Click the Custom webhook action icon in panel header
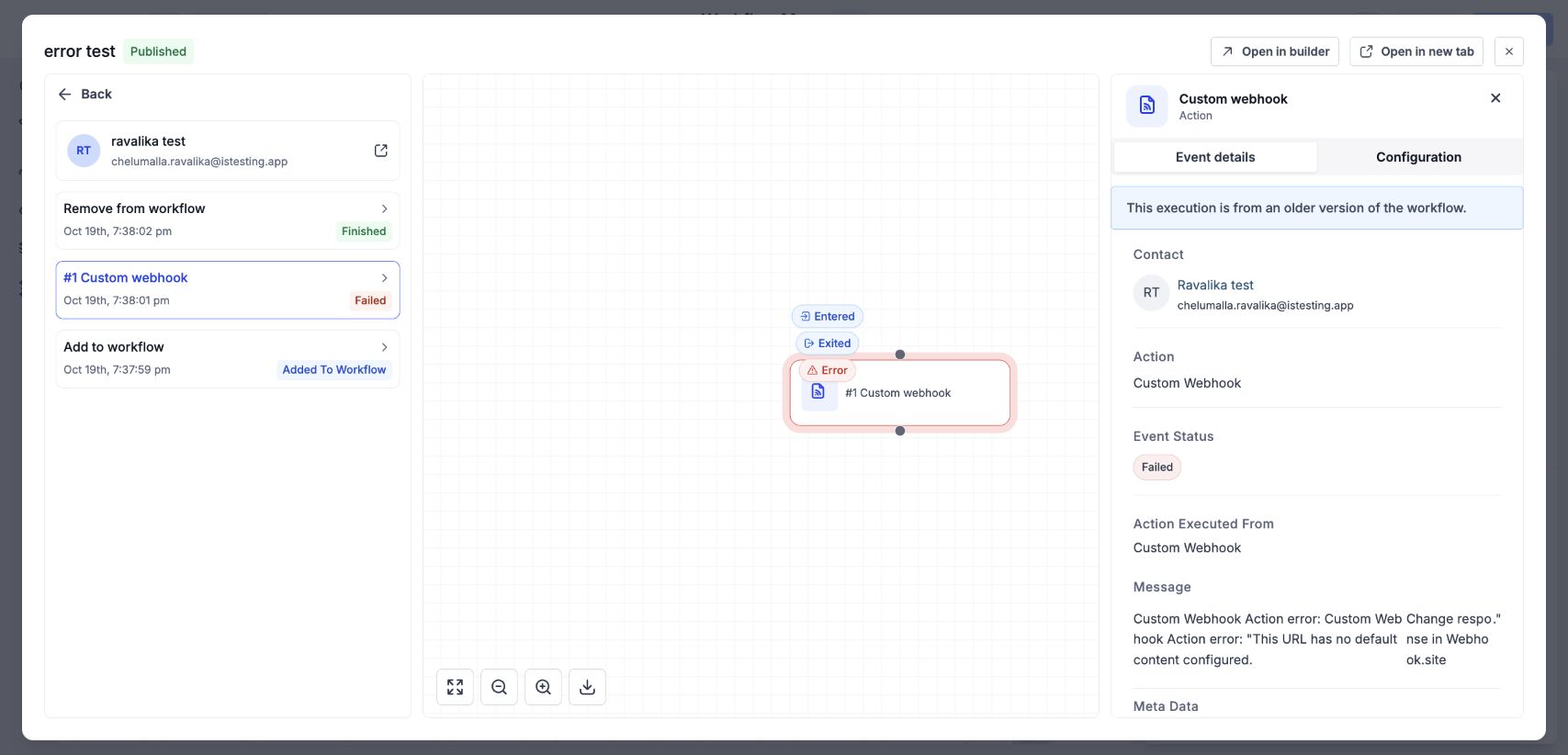Screen dimensions: 1568x755 pyautogui.click(x=1146, y=106)
